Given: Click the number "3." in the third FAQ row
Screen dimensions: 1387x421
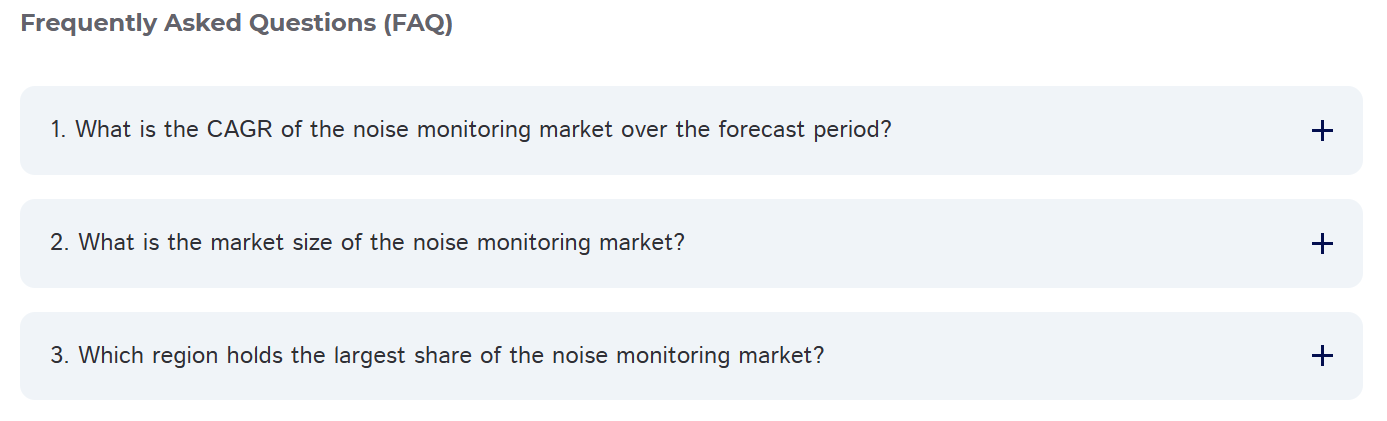Looking at the screenshot, I should pos(59,356).
